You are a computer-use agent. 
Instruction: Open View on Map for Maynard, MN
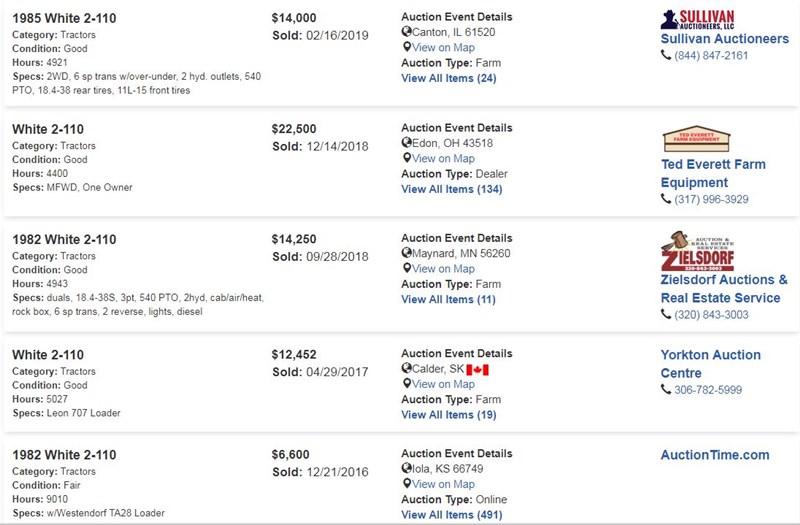point(443,268)
